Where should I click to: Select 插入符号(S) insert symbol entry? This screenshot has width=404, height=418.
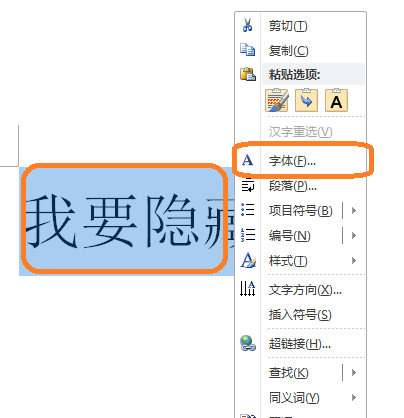[300, 314]
